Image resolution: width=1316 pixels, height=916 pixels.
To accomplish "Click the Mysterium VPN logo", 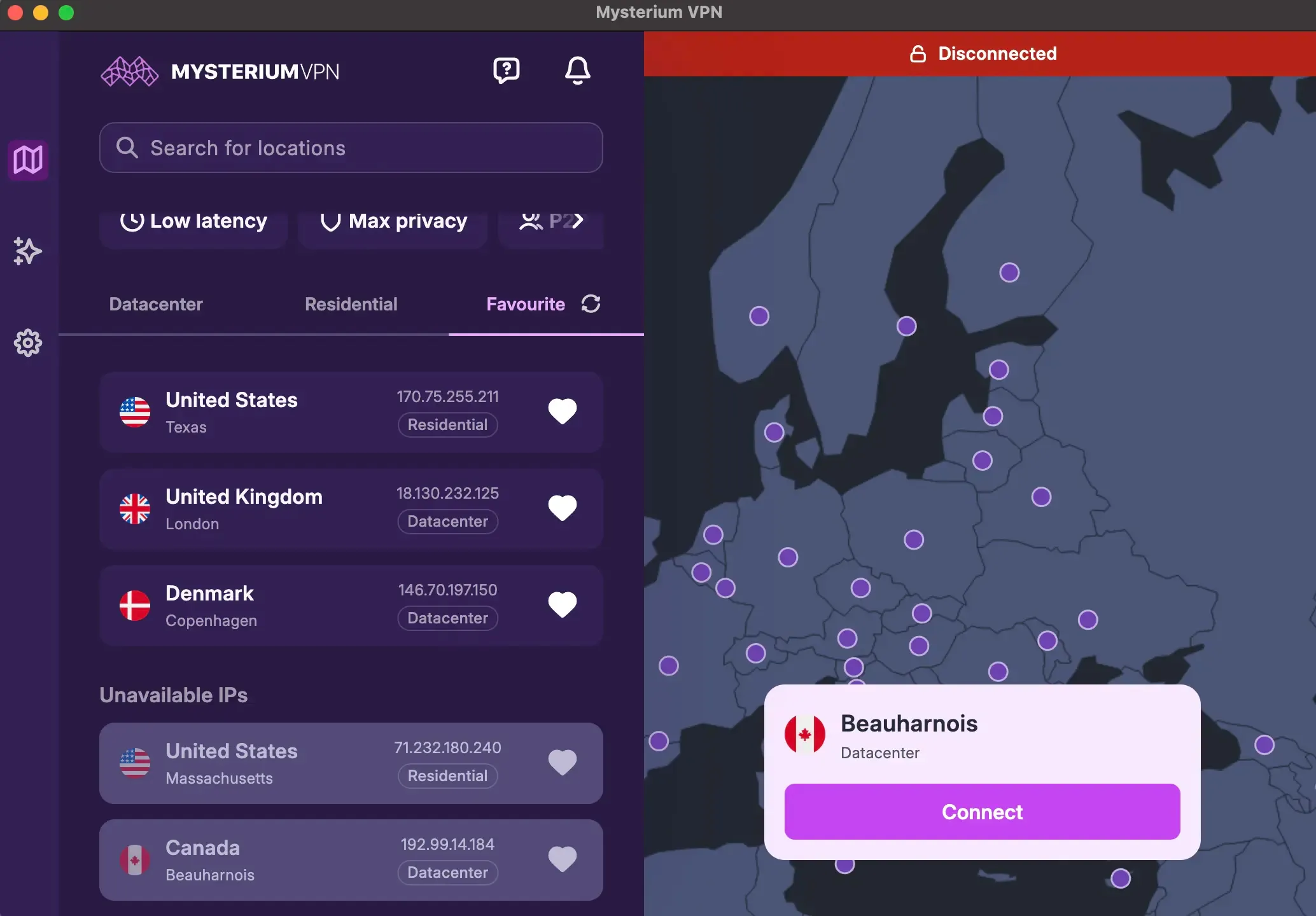I will tap(220, 71).
